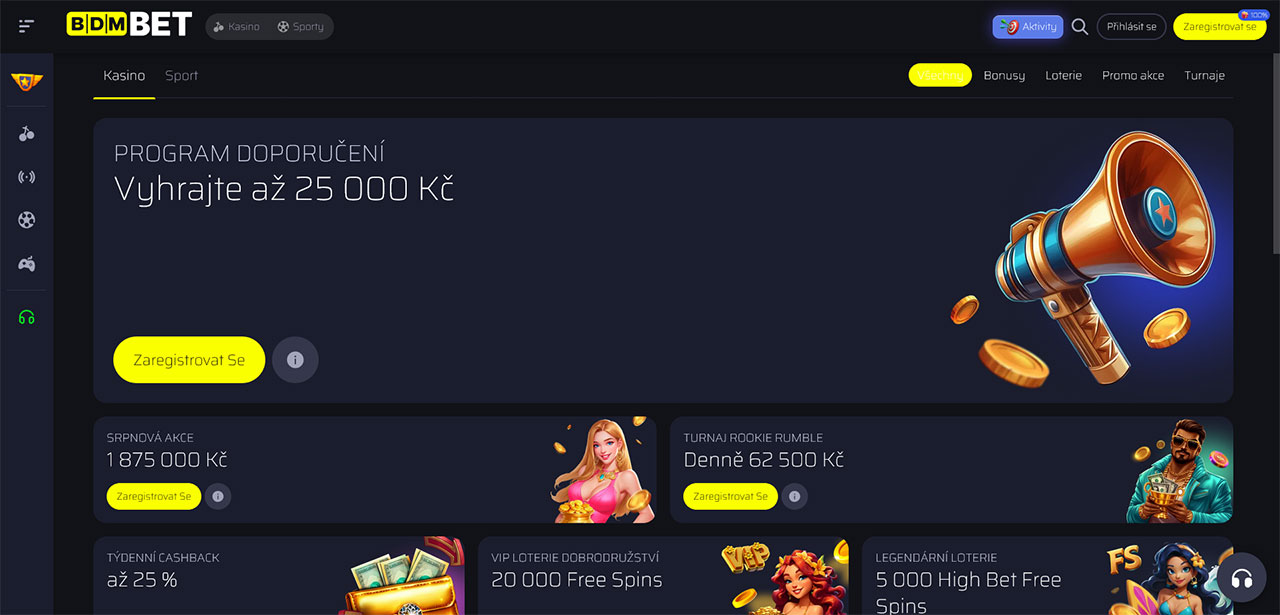Open the VIP shield badge icon
Screen dimensions: 1280x615
(x=27, y=81)
